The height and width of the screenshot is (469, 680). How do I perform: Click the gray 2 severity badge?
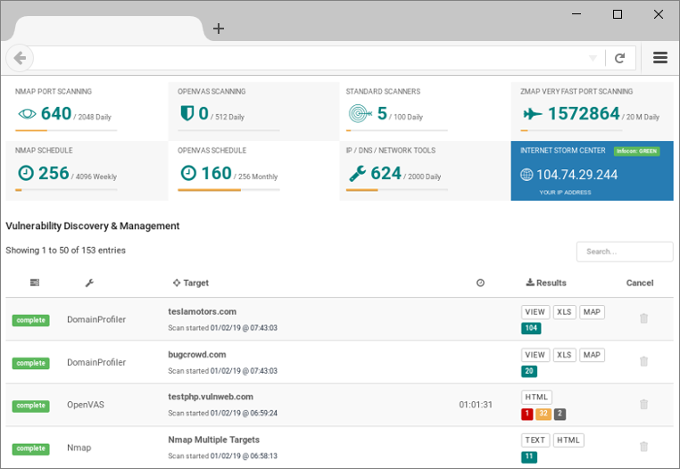click(x=560, y=414)
